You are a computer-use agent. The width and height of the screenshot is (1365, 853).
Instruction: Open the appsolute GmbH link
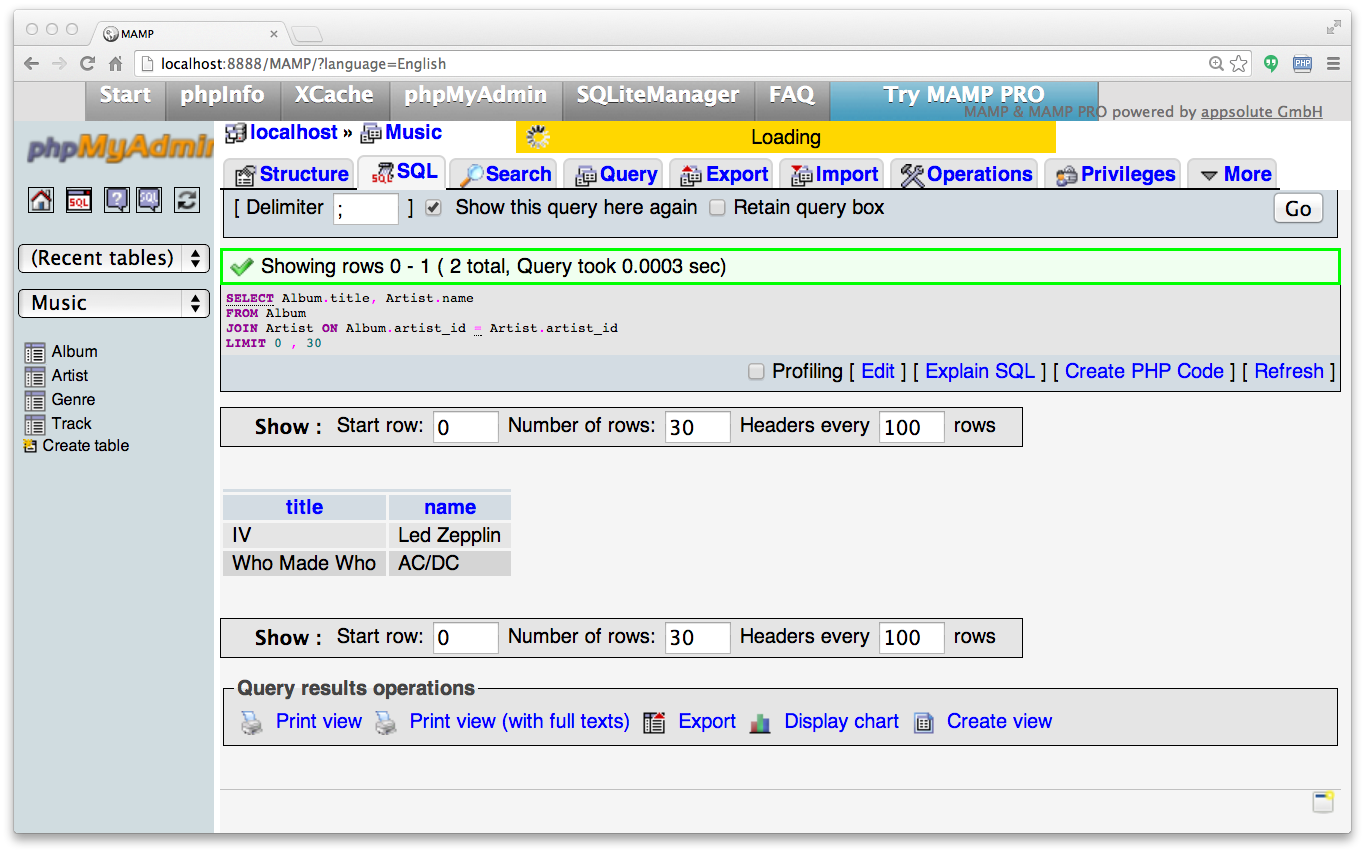[1262, 112]
